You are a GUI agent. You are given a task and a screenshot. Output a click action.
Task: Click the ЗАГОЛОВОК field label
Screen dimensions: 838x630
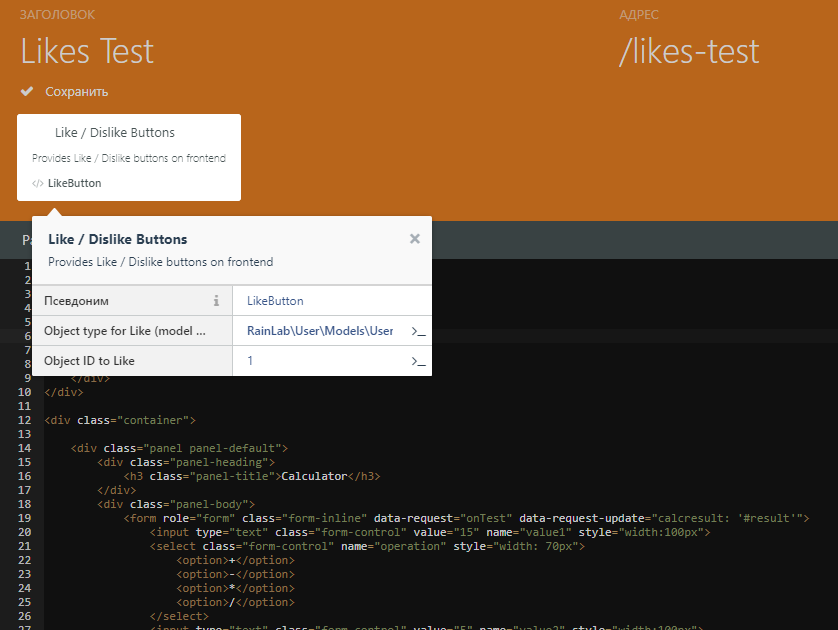point(57,14)
